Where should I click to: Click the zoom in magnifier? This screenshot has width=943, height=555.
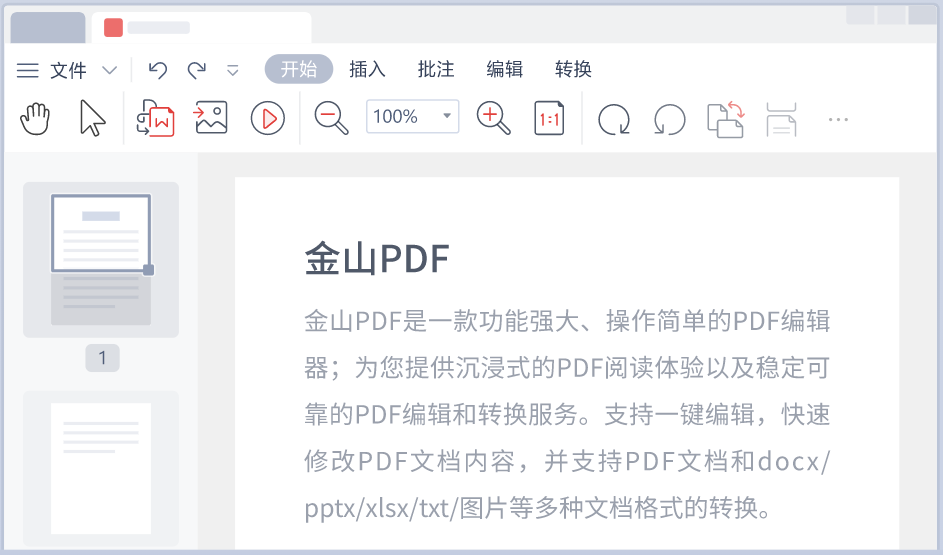coord(493,118)
